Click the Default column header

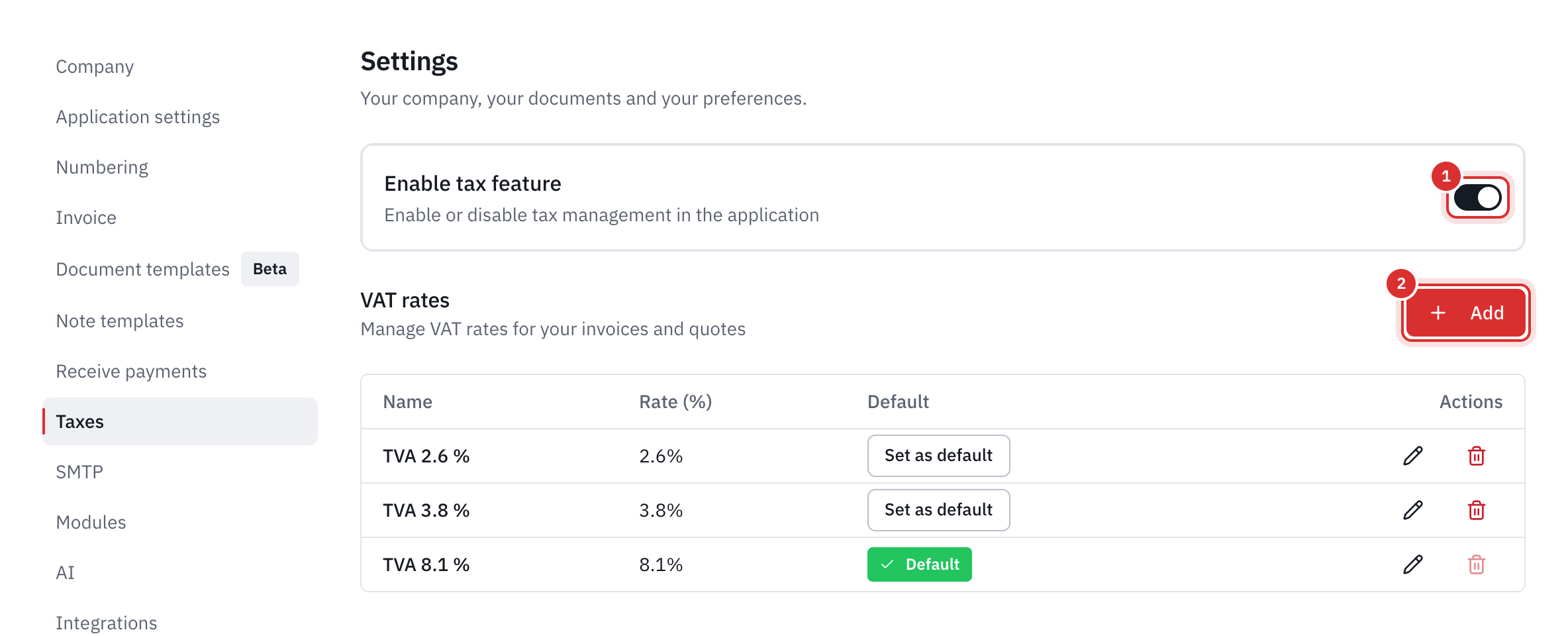[x=898, y=402]
